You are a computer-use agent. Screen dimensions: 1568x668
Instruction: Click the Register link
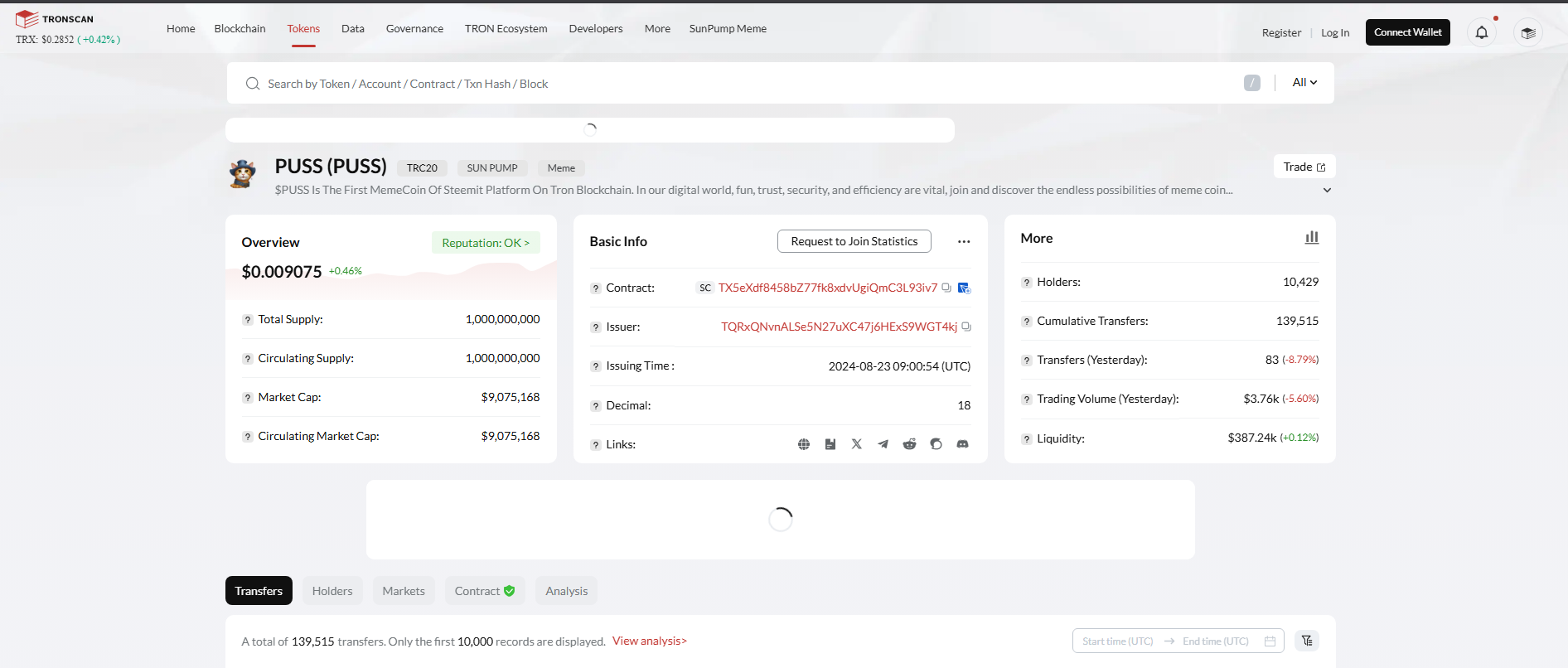click(x=1281, y=33)
